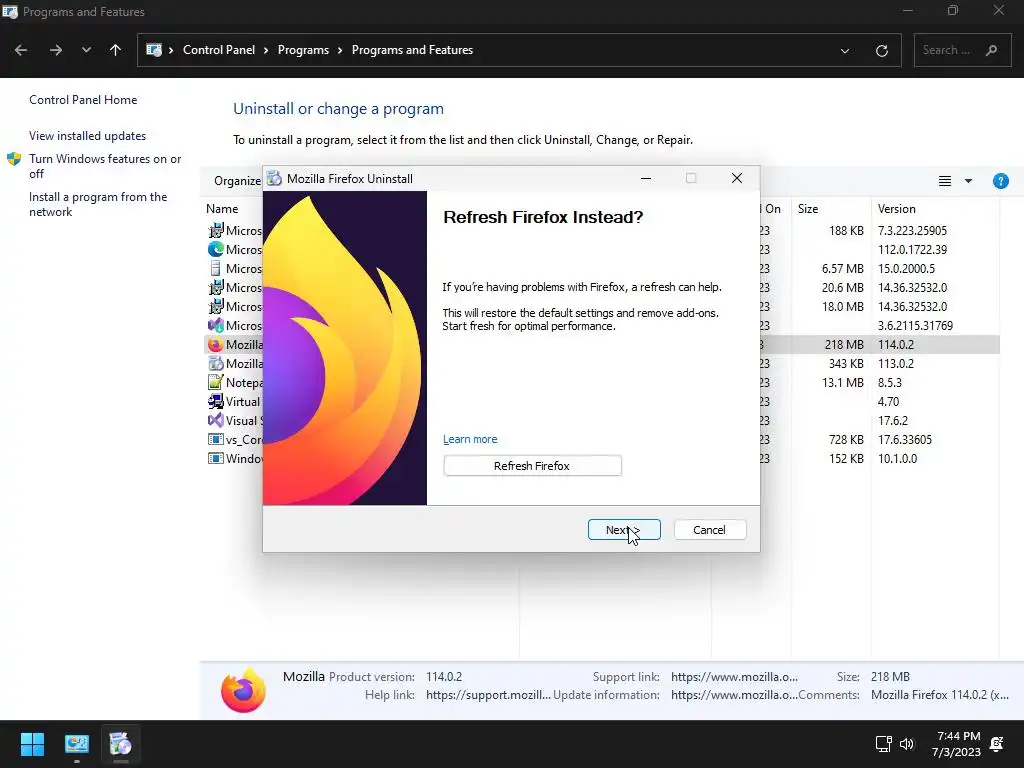The width and height of the screenshot is (1024, 768).
Task: Select the Mozilla Firefox icon in the list
Action: [x=216, y=345]
